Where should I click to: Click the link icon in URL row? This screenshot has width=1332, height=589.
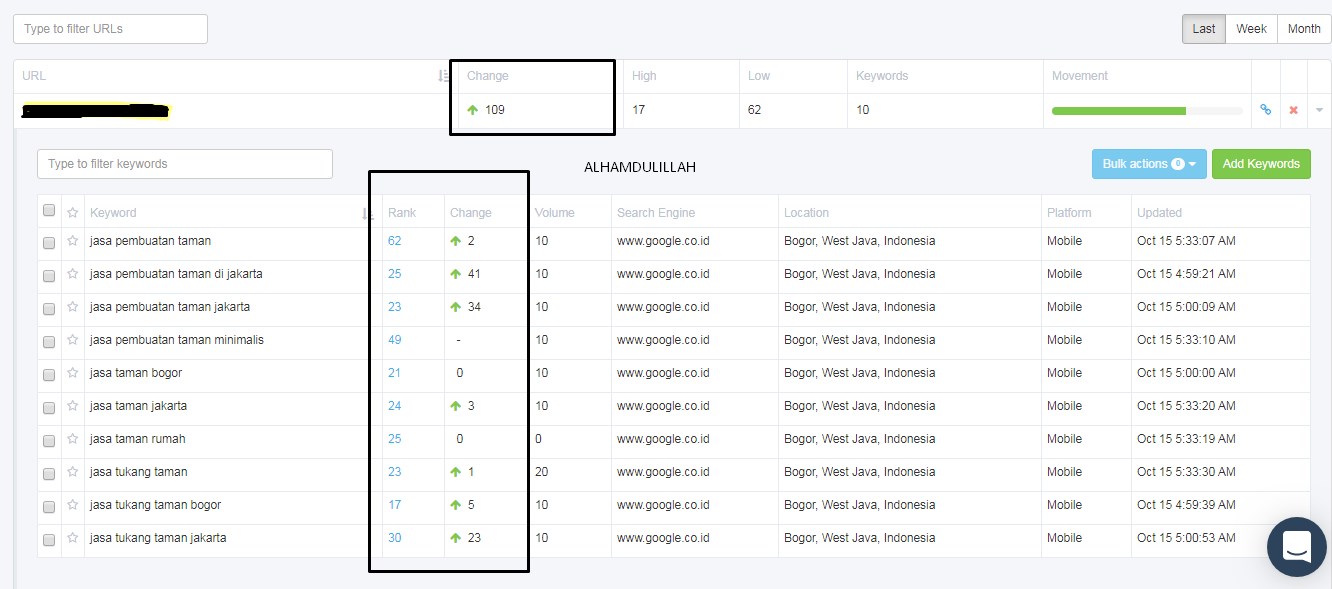coord(1265,110)
